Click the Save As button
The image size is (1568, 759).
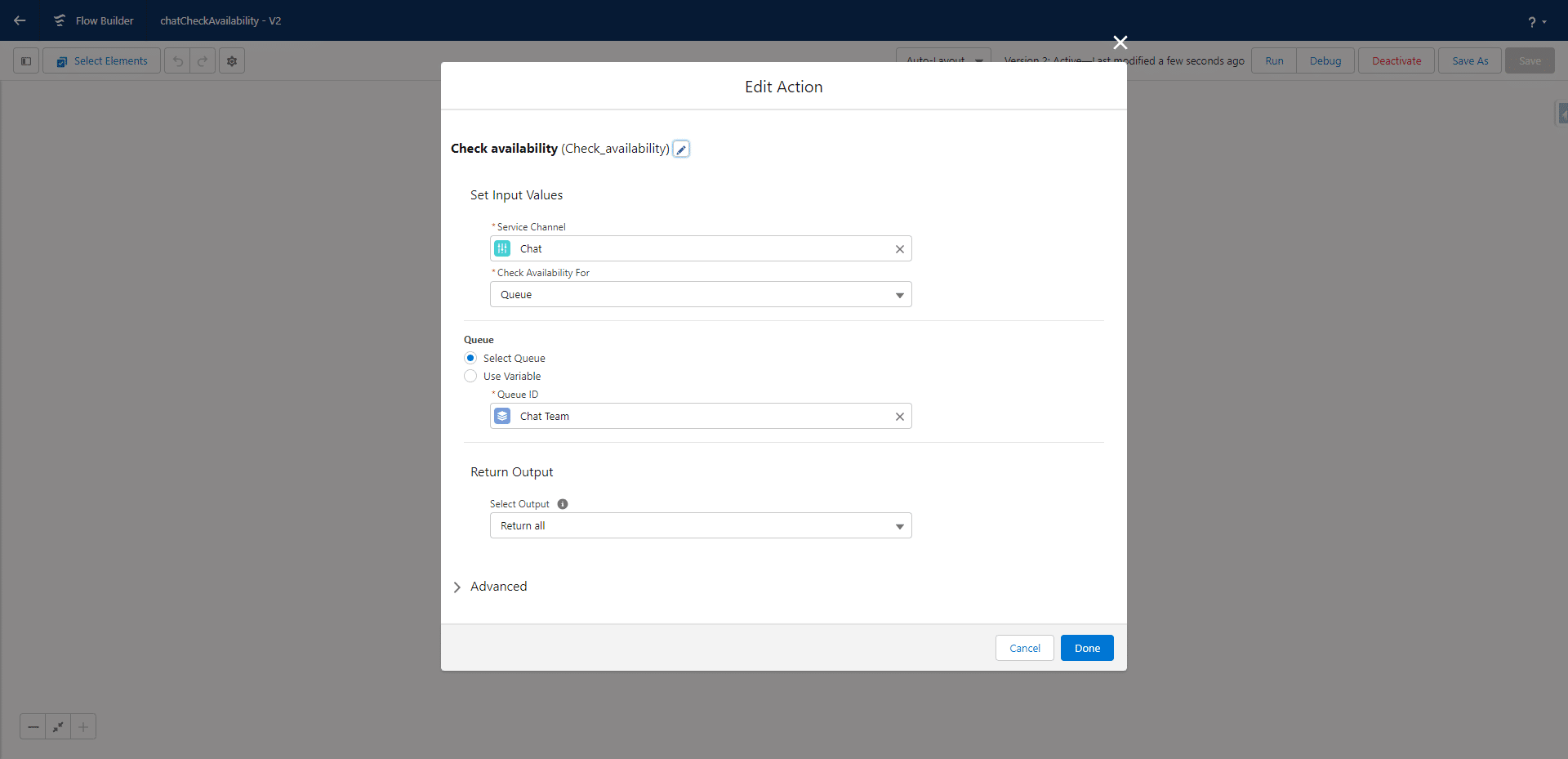(1470, 61)
